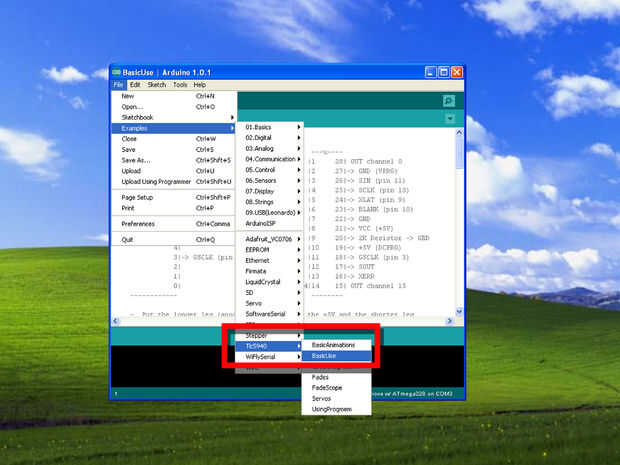Close the open File menu
This screenshot has height=465, width=620.
[118, 85]
